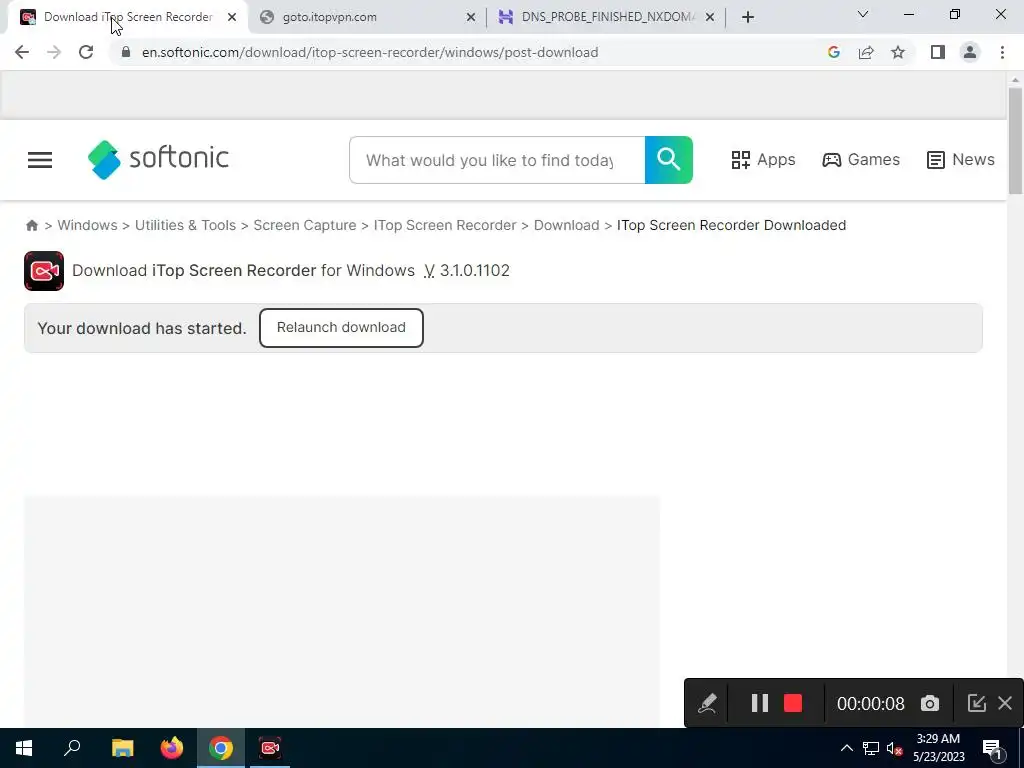Stop the recording with red square
Screen dimensions: 1024x768
(793, 703)
